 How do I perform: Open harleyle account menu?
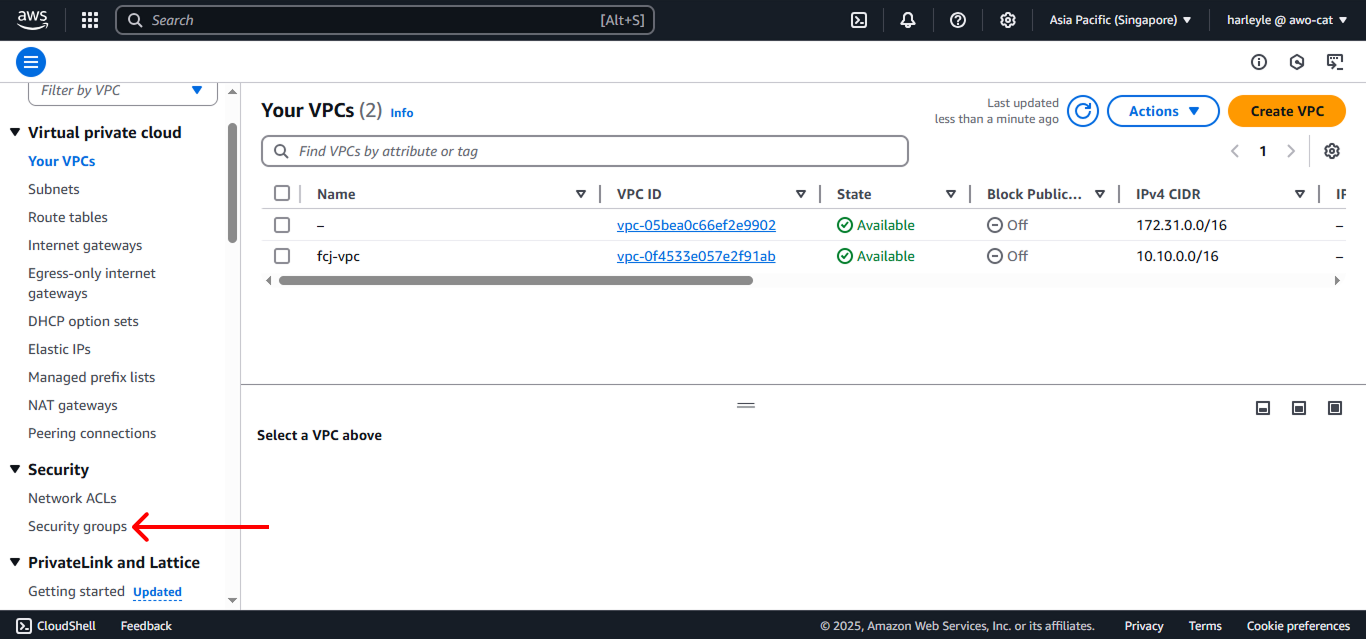(1287, 20)
